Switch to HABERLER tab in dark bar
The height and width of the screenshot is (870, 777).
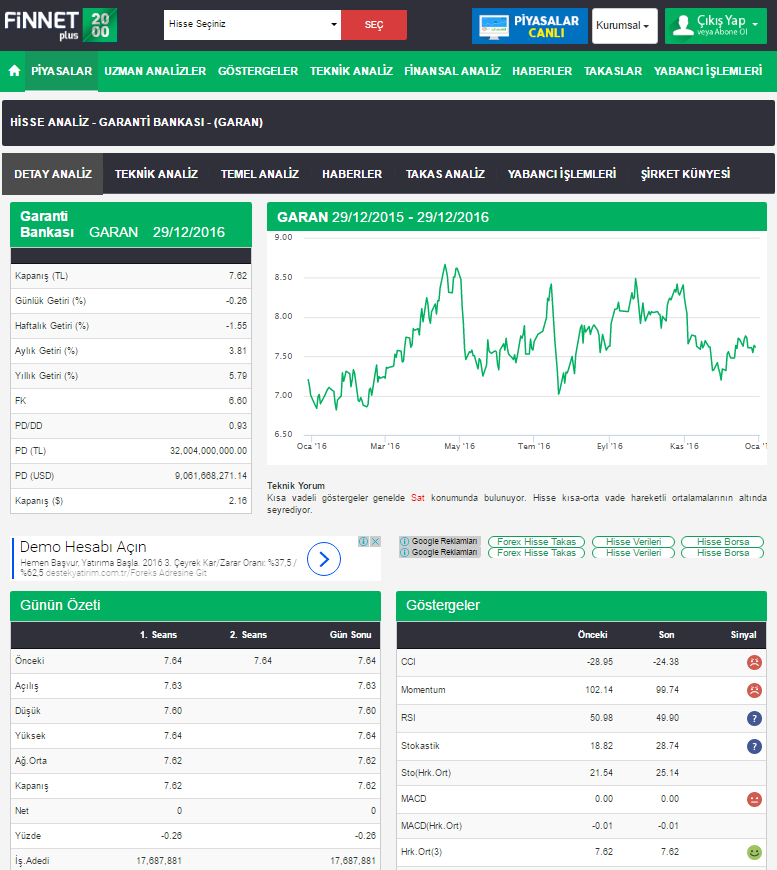352,174
